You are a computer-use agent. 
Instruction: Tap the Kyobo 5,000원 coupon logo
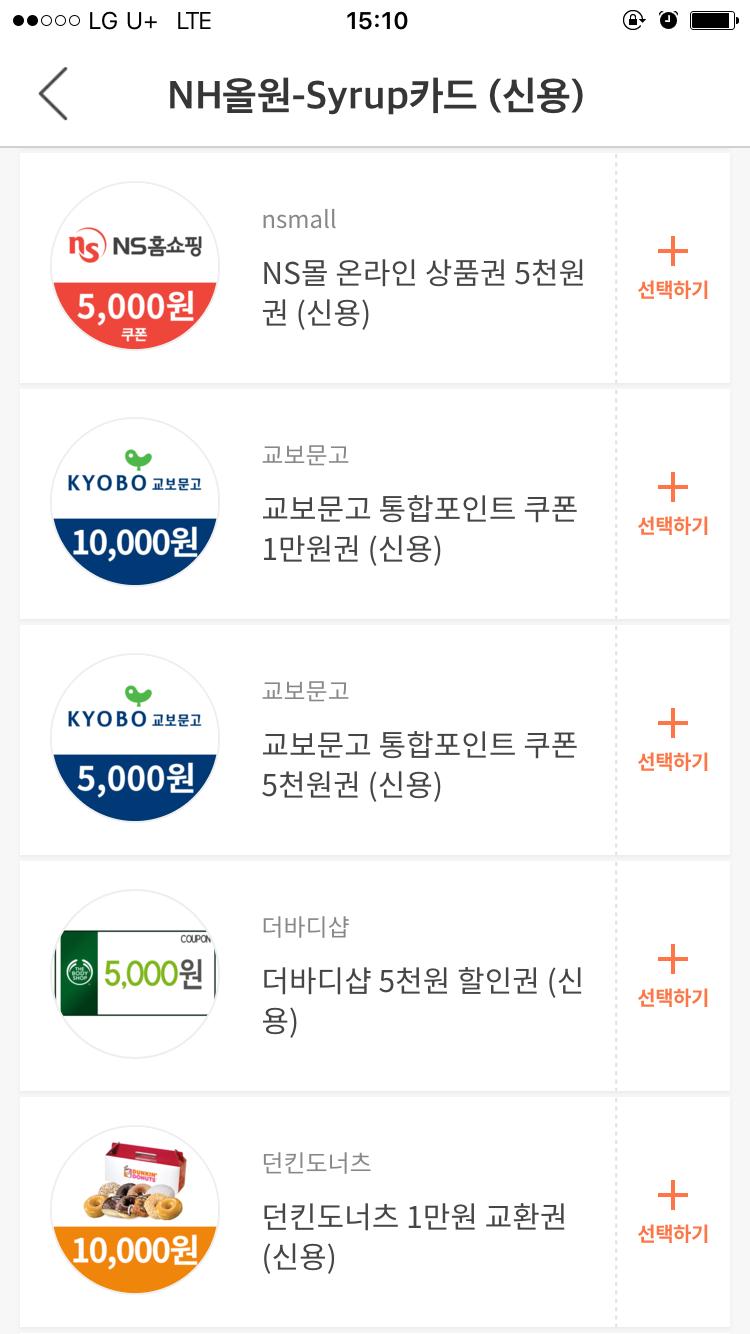(x=135, y=739)
